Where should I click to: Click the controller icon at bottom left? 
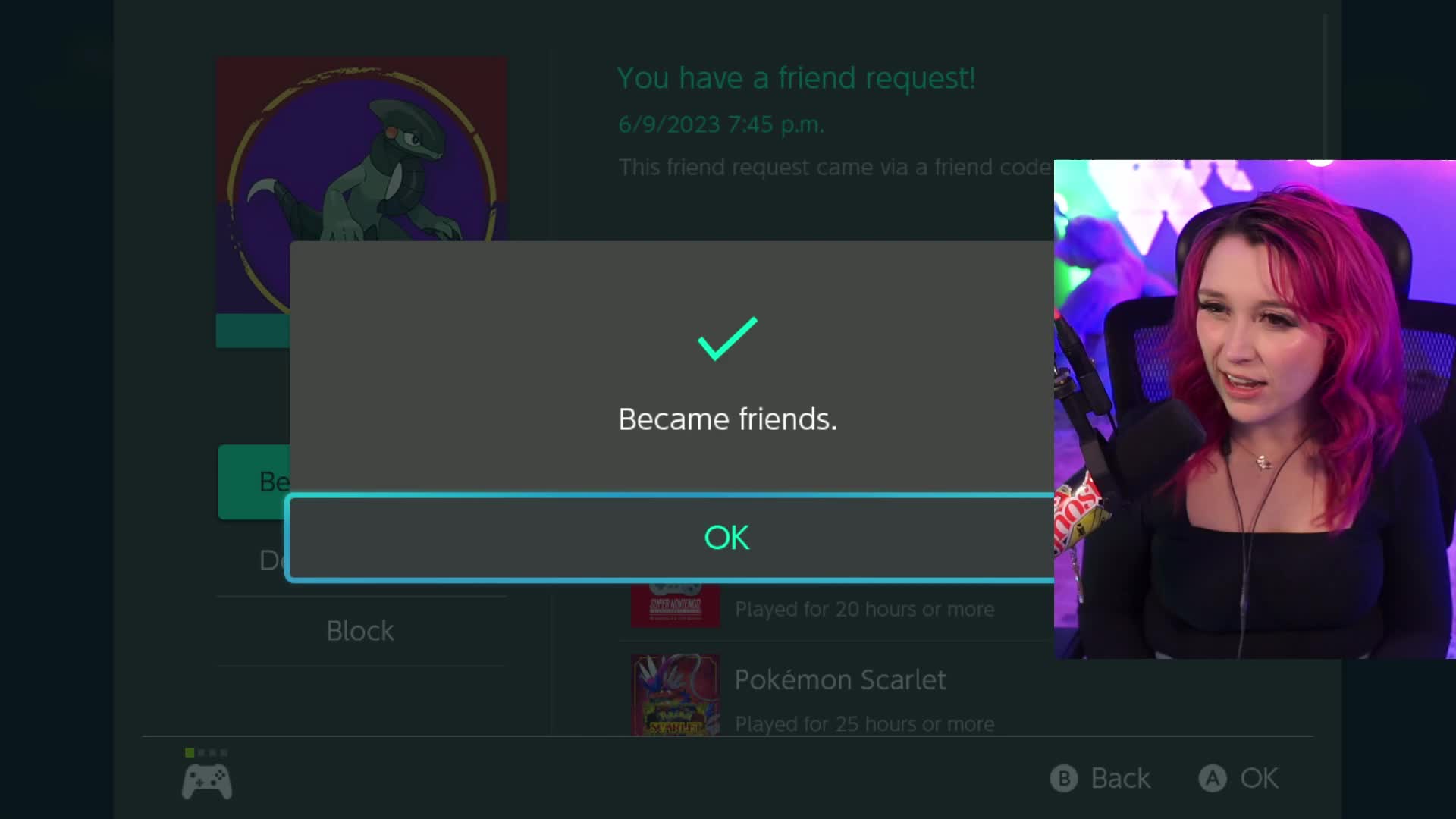(x=206, y=782)
